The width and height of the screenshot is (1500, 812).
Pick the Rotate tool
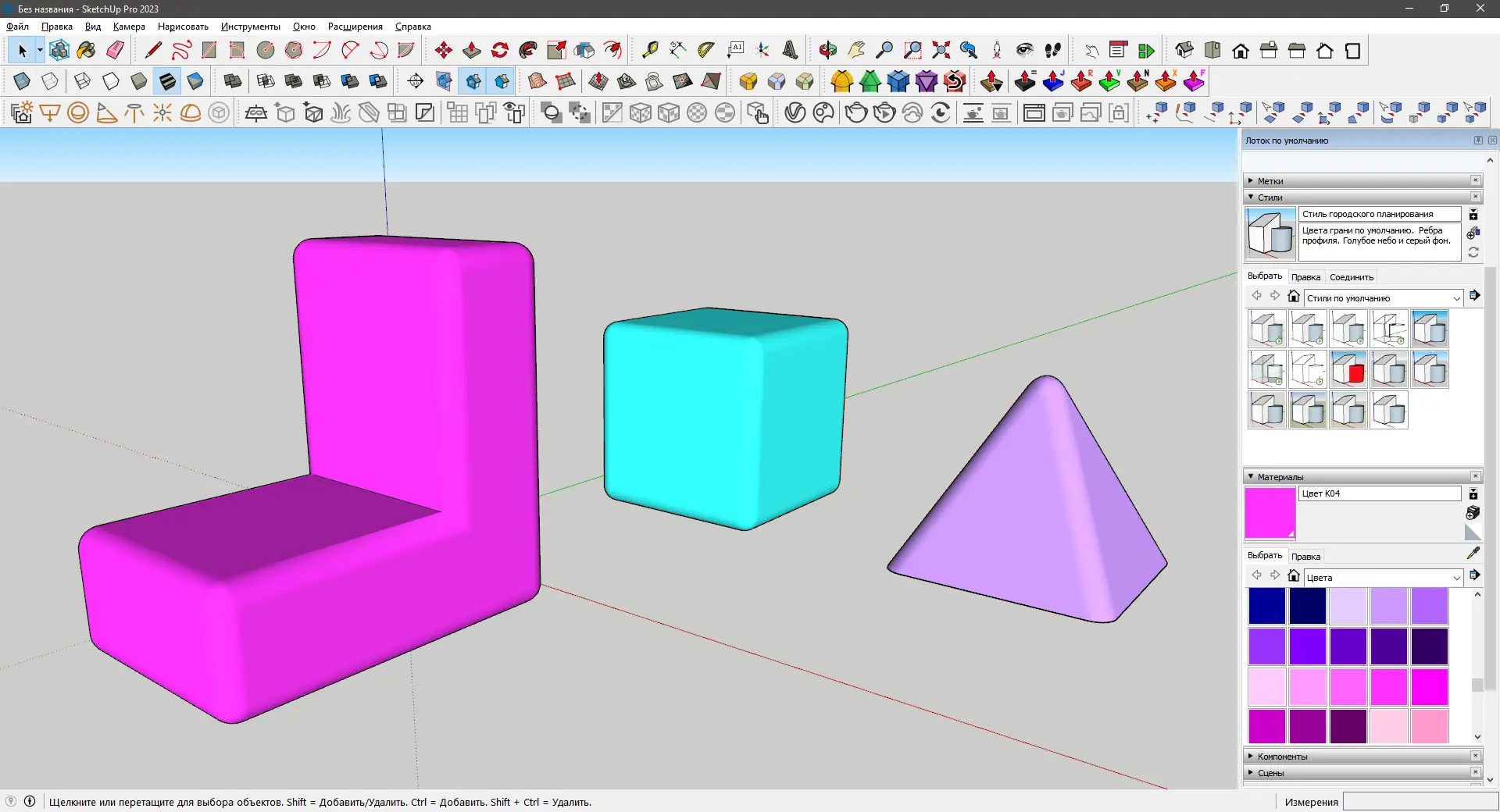click(x=500, y=51)
